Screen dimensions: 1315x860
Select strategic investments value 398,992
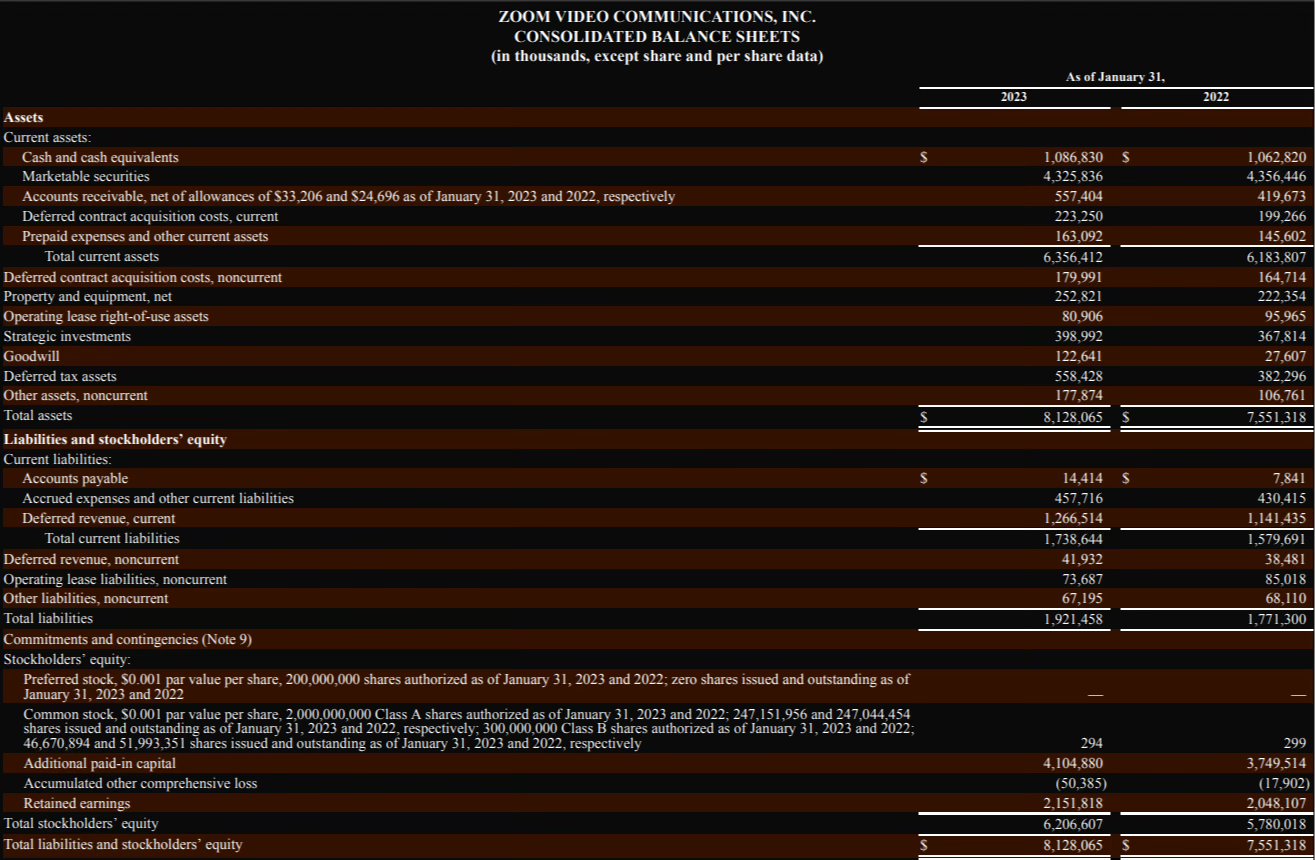point(1079,337)
